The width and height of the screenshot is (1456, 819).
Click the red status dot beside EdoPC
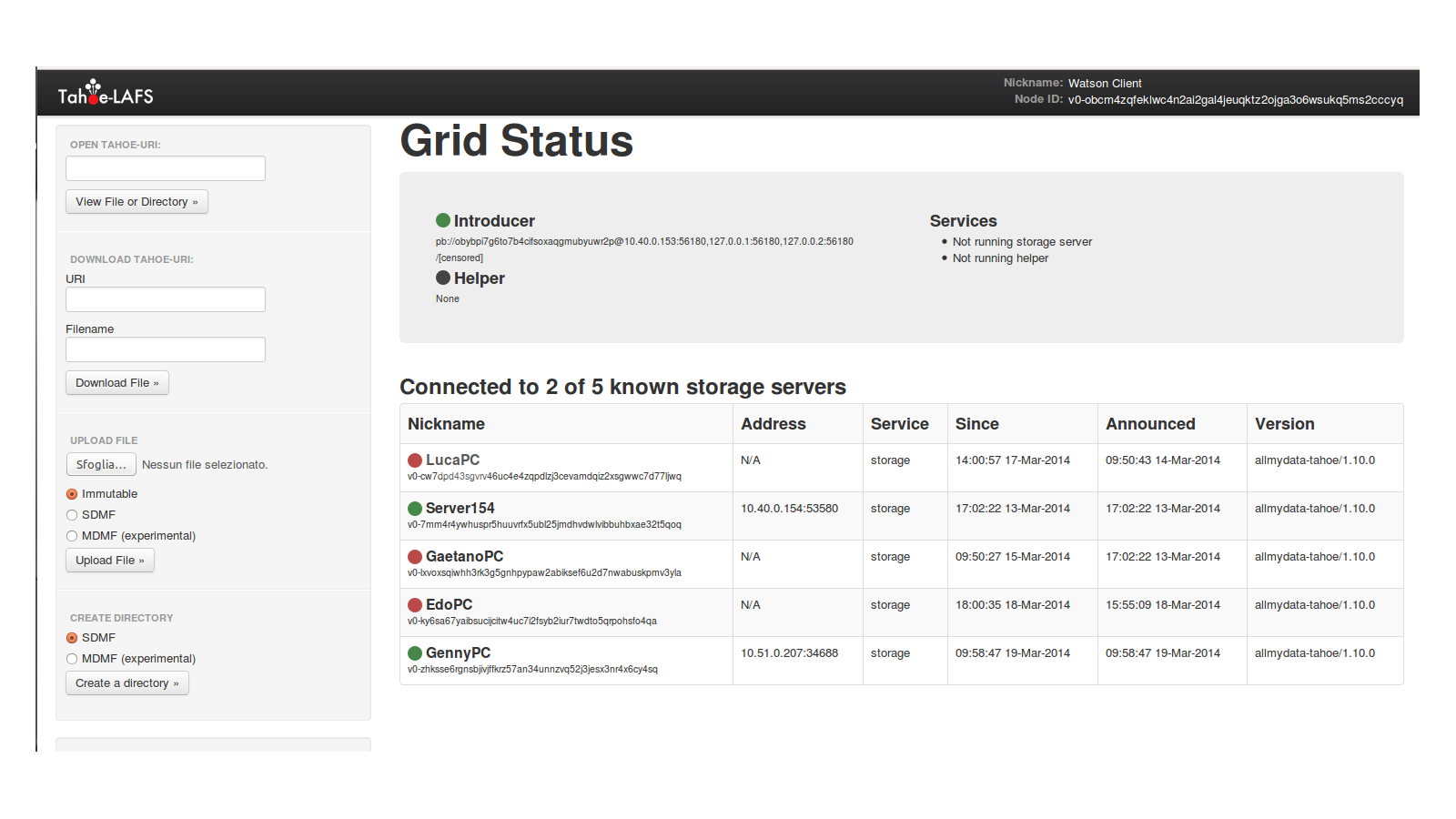point(415,605)
